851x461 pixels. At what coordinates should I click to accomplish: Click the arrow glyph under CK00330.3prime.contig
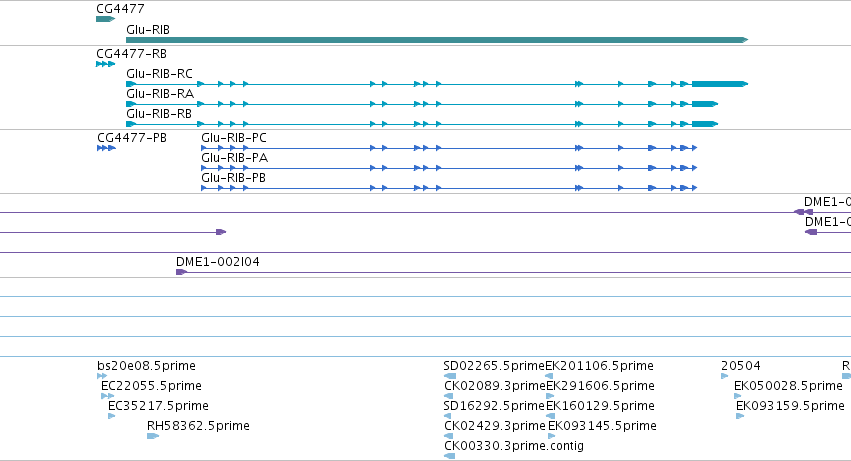coord(449,456)
